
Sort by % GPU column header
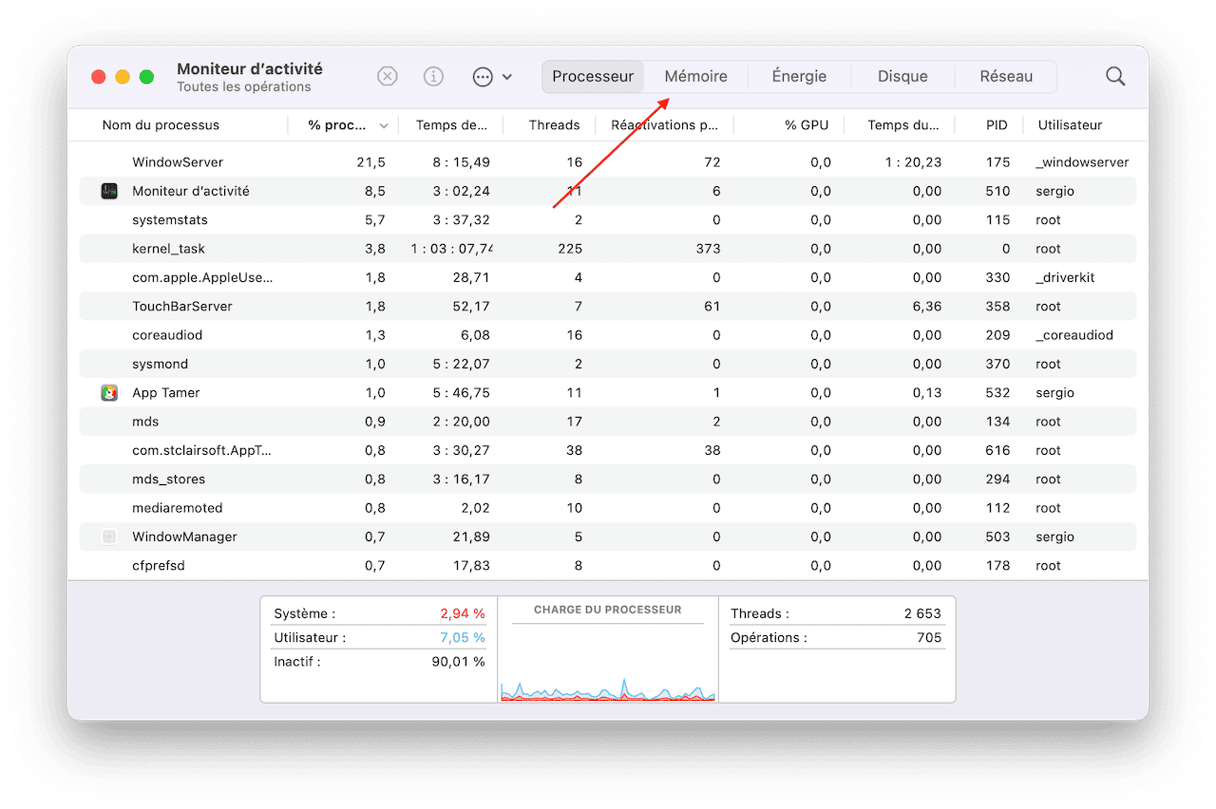click(807, 125)
